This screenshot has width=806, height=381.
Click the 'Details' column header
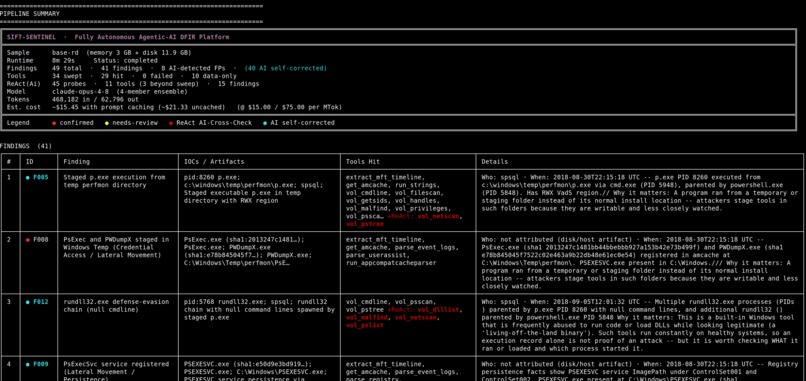[x=494, y=161]
